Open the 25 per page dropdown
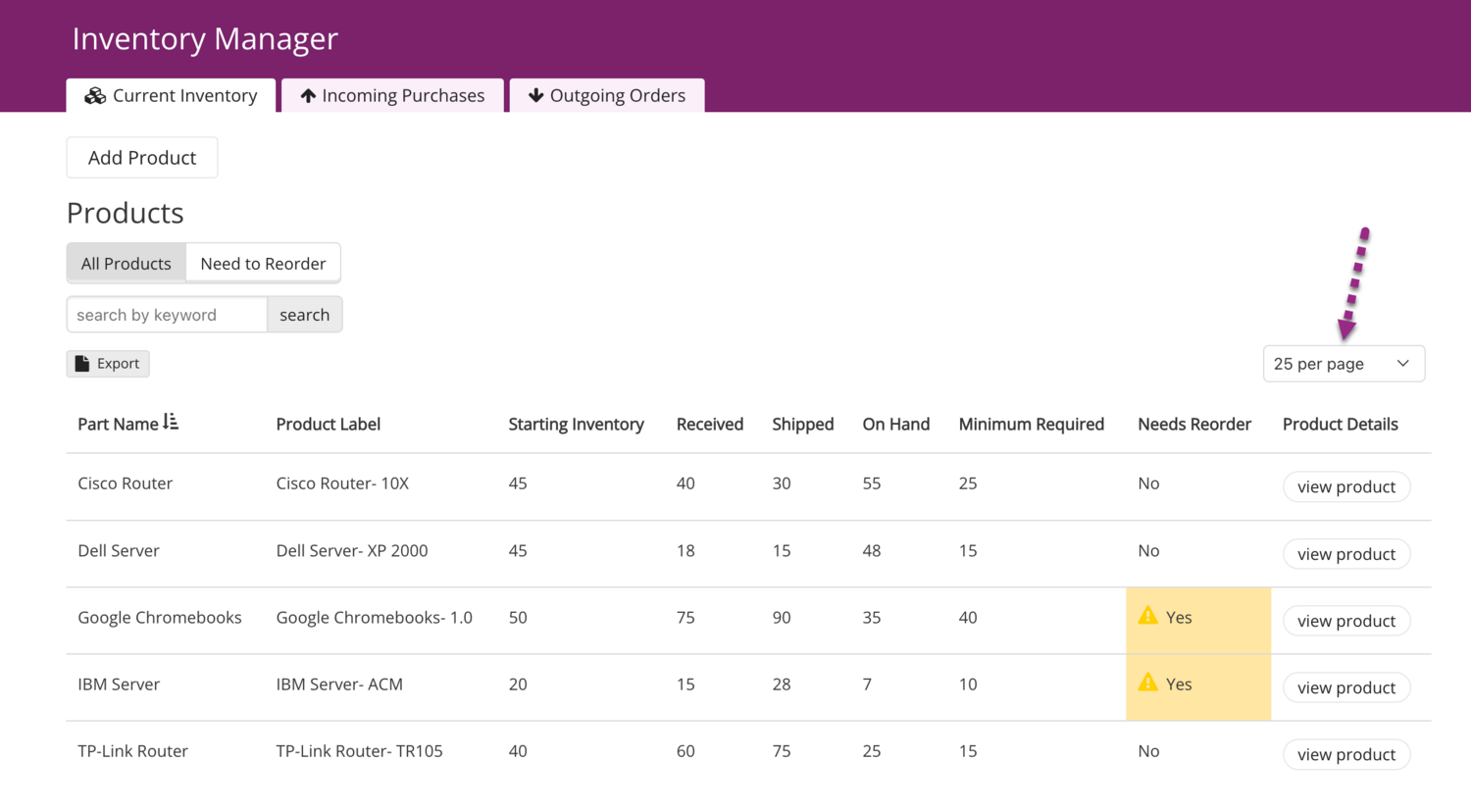Viewport: 1471px width, 812px height. tap(1343, 364)
